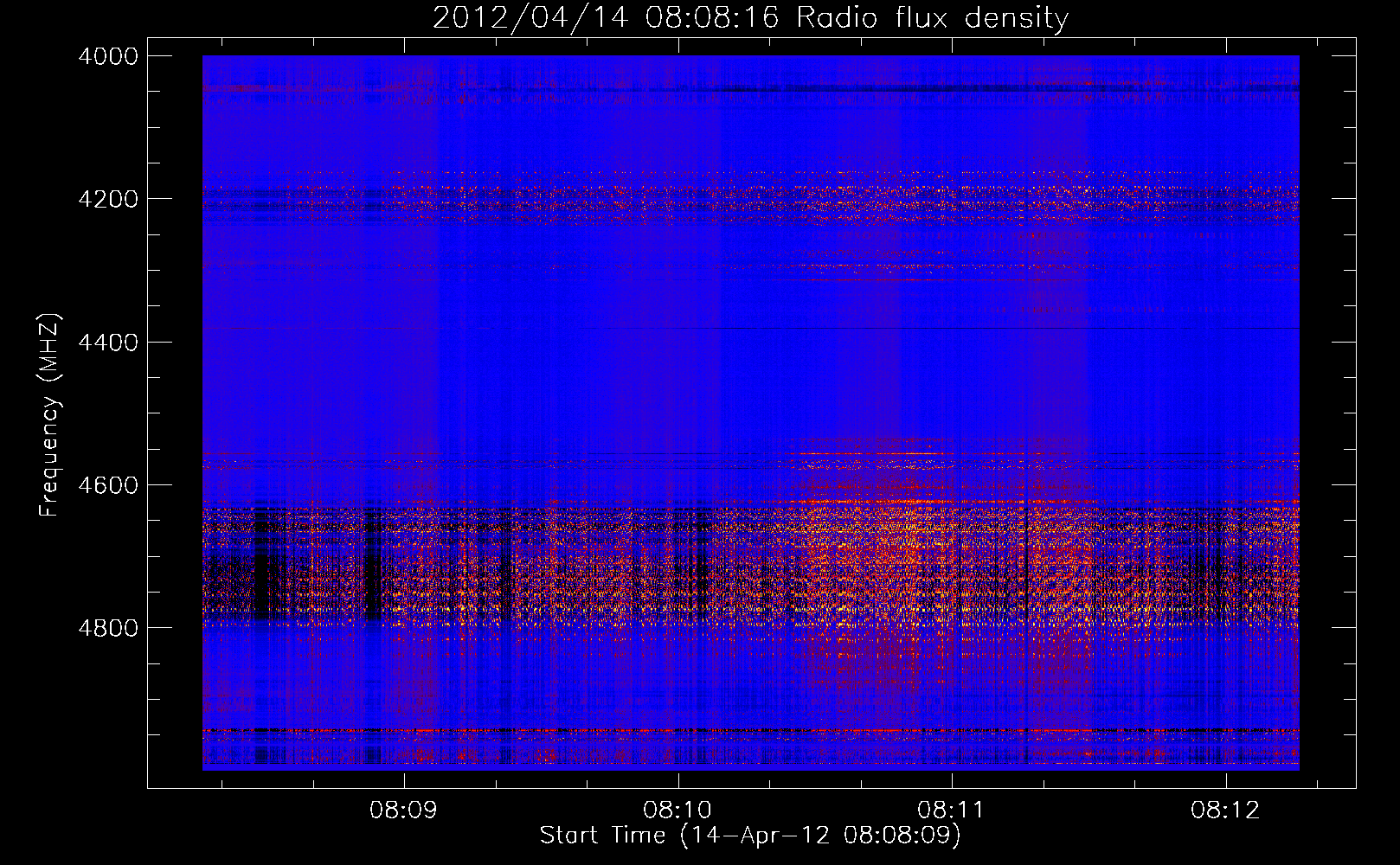Click the '08:09' time axis label
Image resolution: width=1400 pixels, height=865 pixels.
tap(403, 811)
